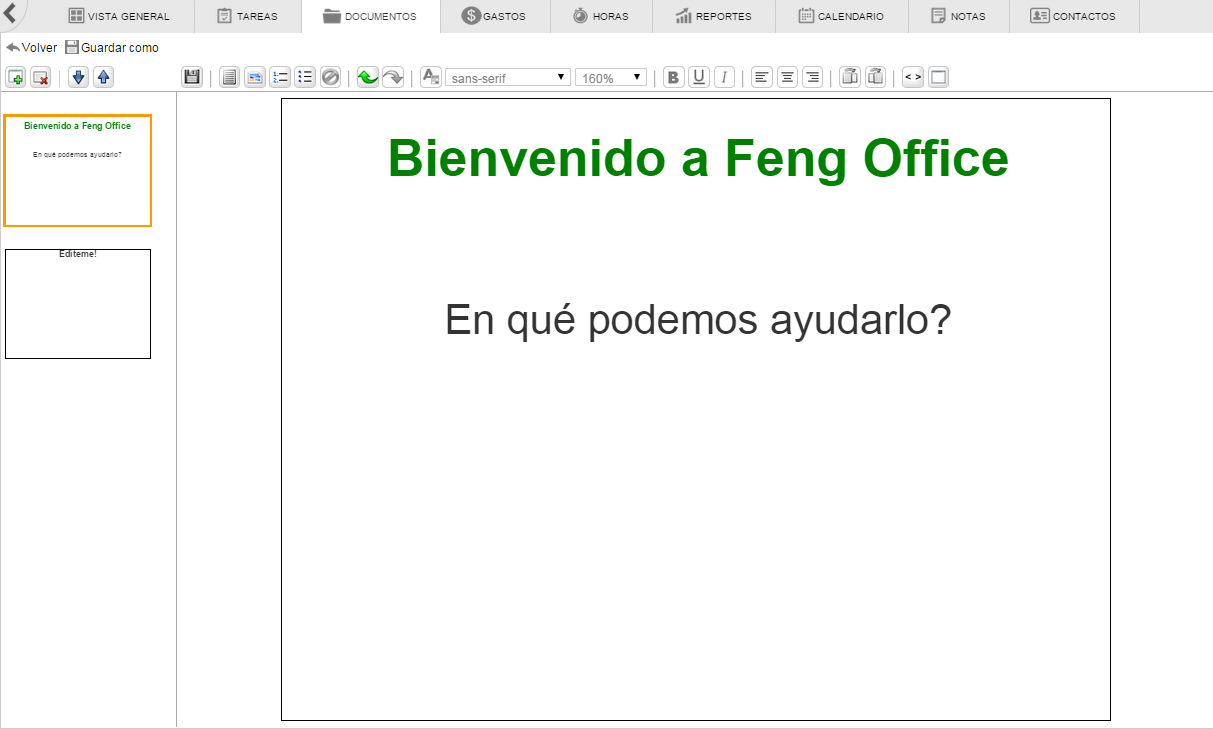Click the add new slide icon

16,78
